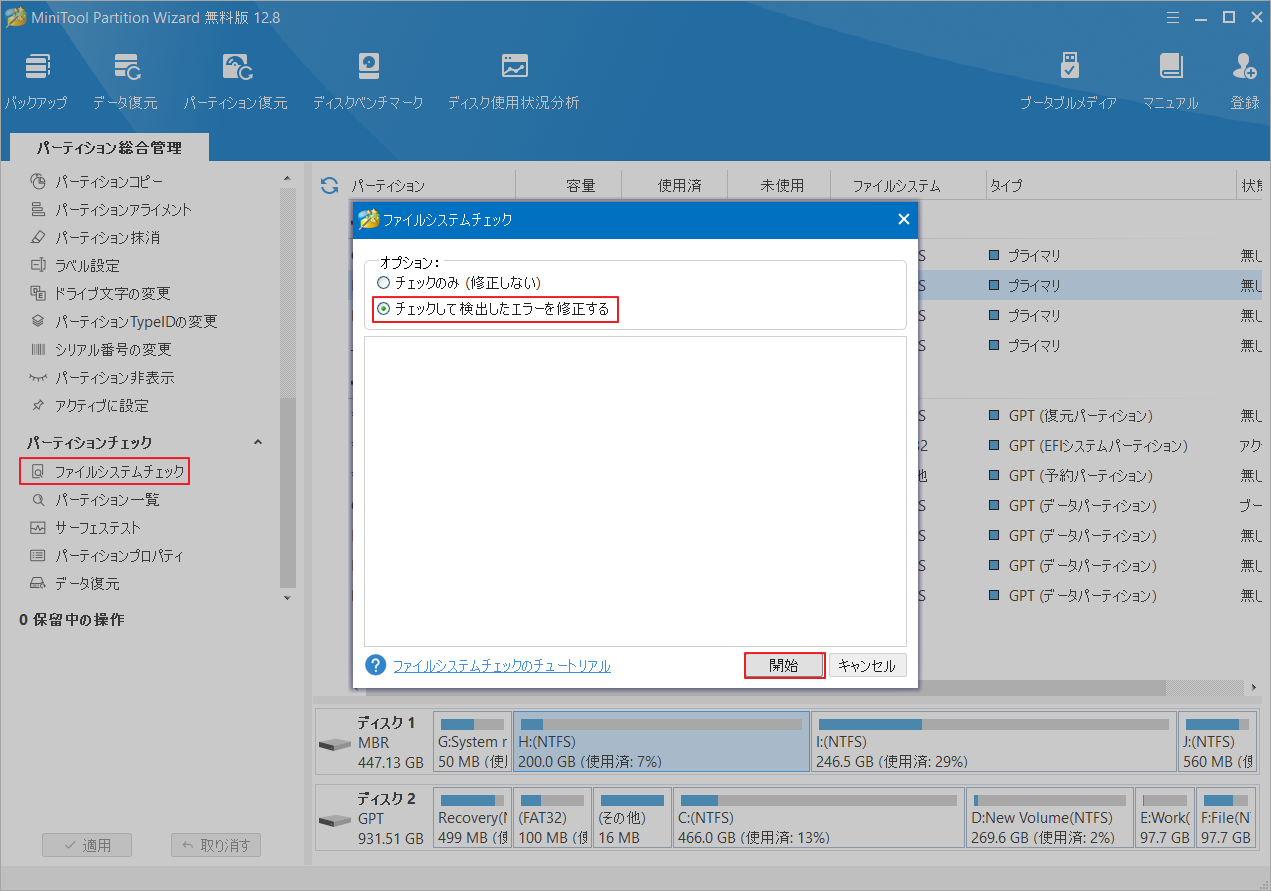1271x891 pixels.
Task: Select ファイルシステムチェック in sidebar
Action: (104, 471)
